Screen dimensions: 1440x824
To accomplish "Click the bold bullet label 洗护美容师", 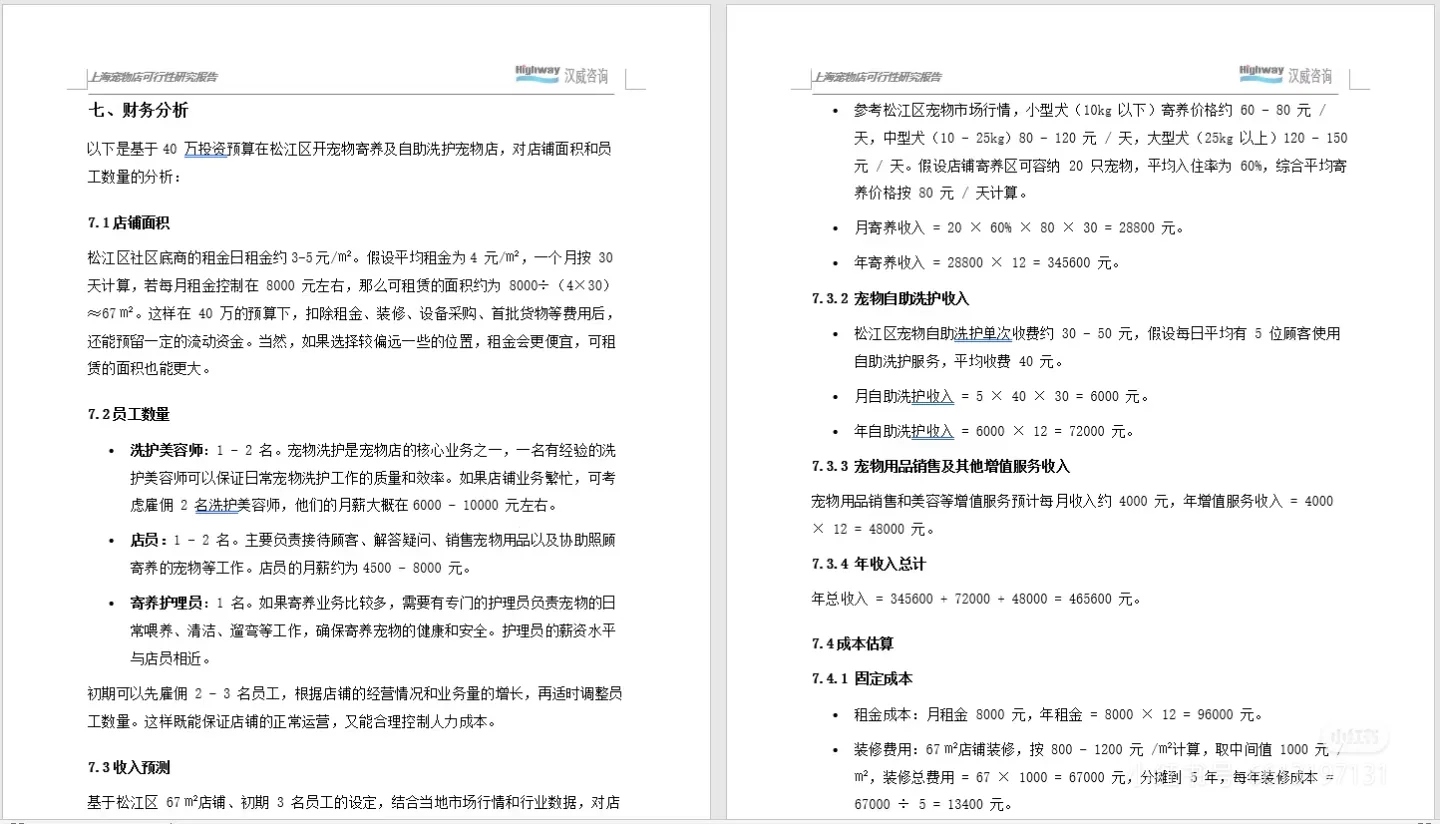I will tap(167, 449).
